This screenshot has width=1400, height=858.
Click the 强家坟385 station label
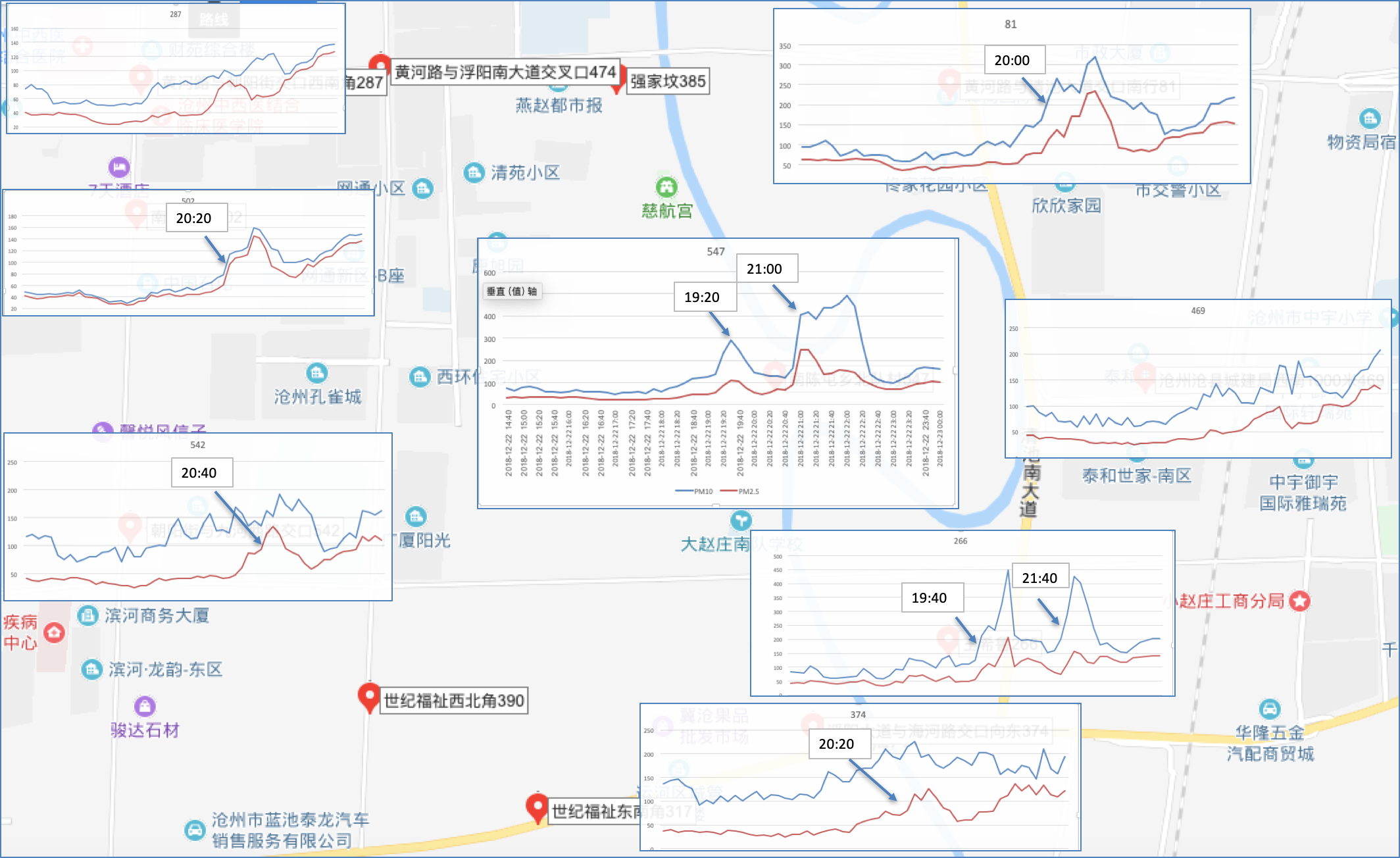click(668, 82)
